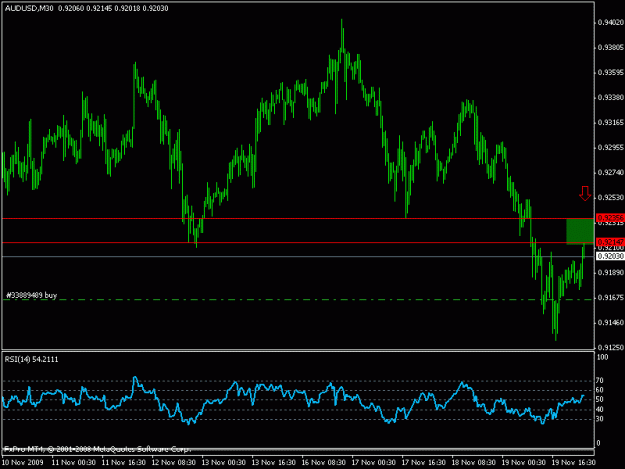Screen dimensions: 625x469
Task: Click the RSI 50 level label
Action: tap(600, 400)
